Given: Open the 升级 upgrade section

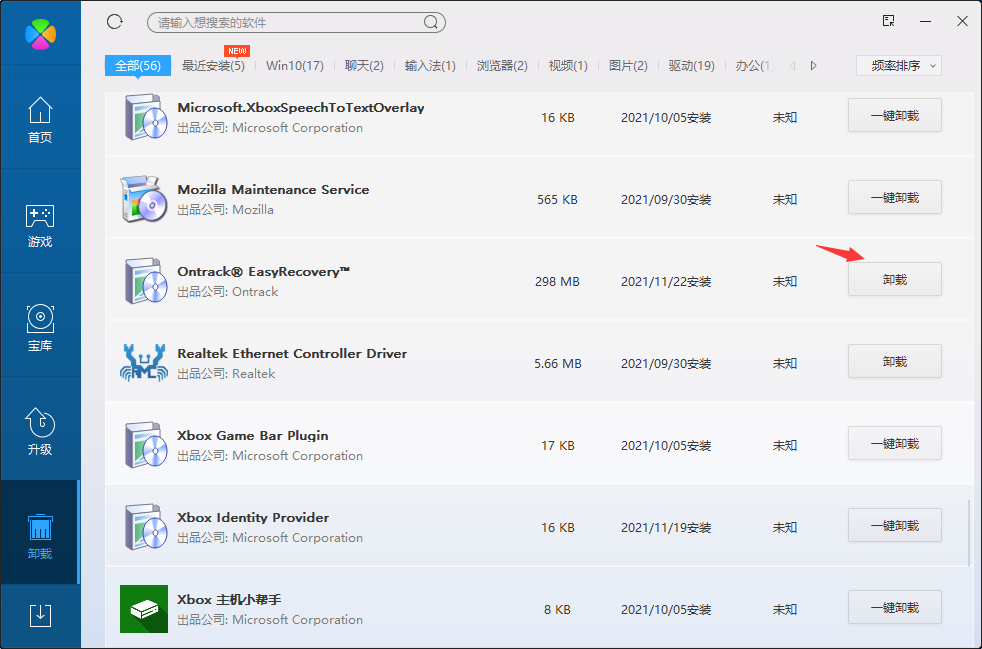Looking at the screenshot, I should [x=40, y=432].
